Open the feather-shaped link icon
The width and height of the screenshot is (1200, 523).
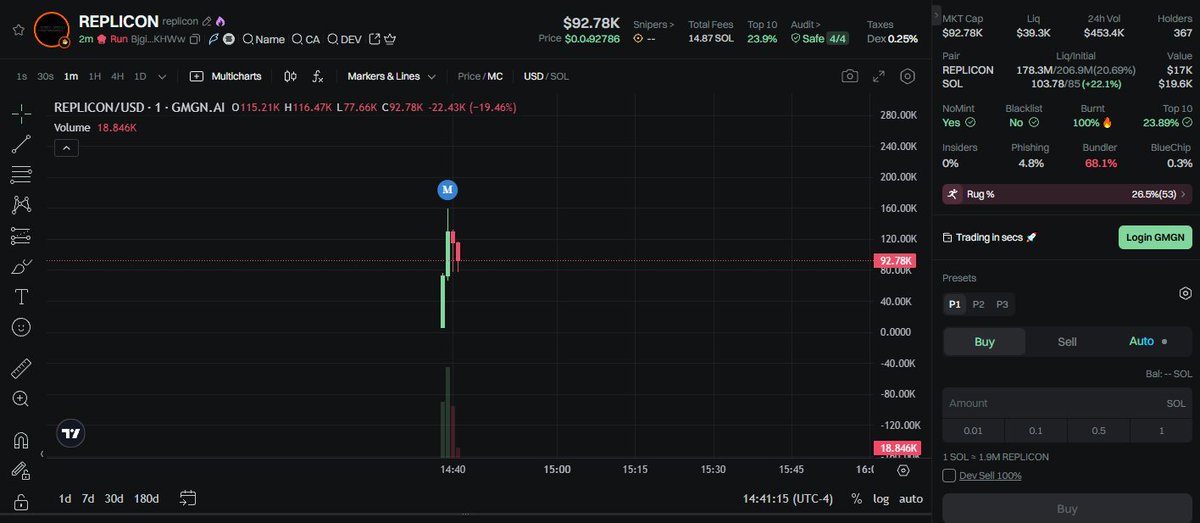[x=213, y=39]
